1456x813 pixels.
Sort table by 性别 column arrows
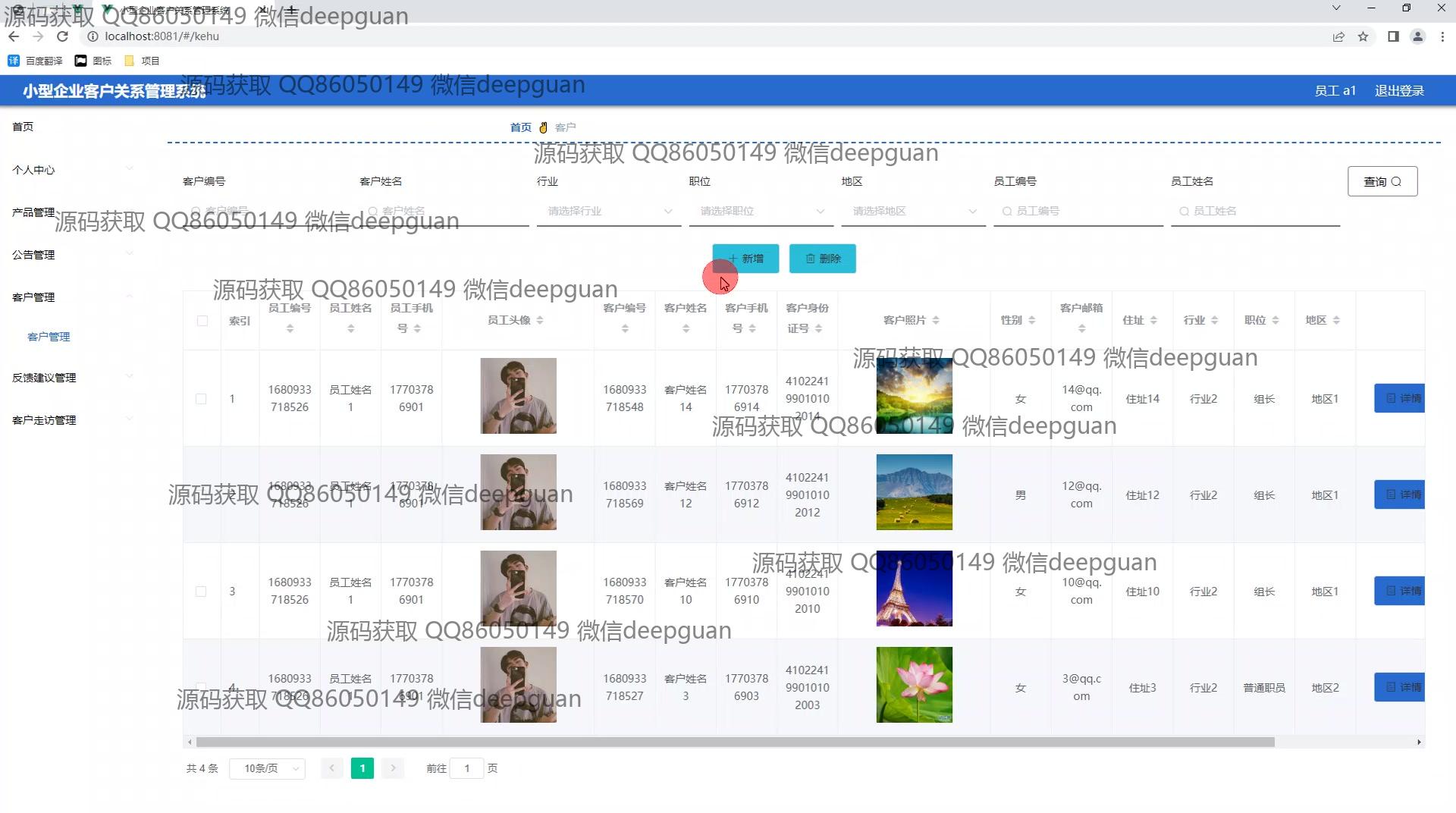point(1032,321)
